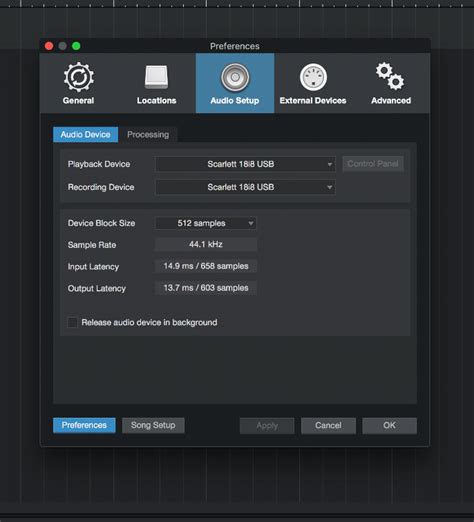Viewport: 474px width, 522px height.
Task: Confirm settings with the OK button
Action: coord(389,426)
